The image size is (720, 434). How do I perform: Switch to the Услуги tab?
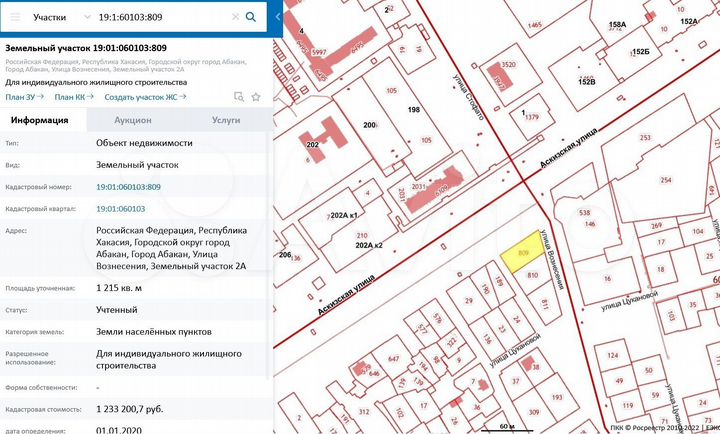226,120
